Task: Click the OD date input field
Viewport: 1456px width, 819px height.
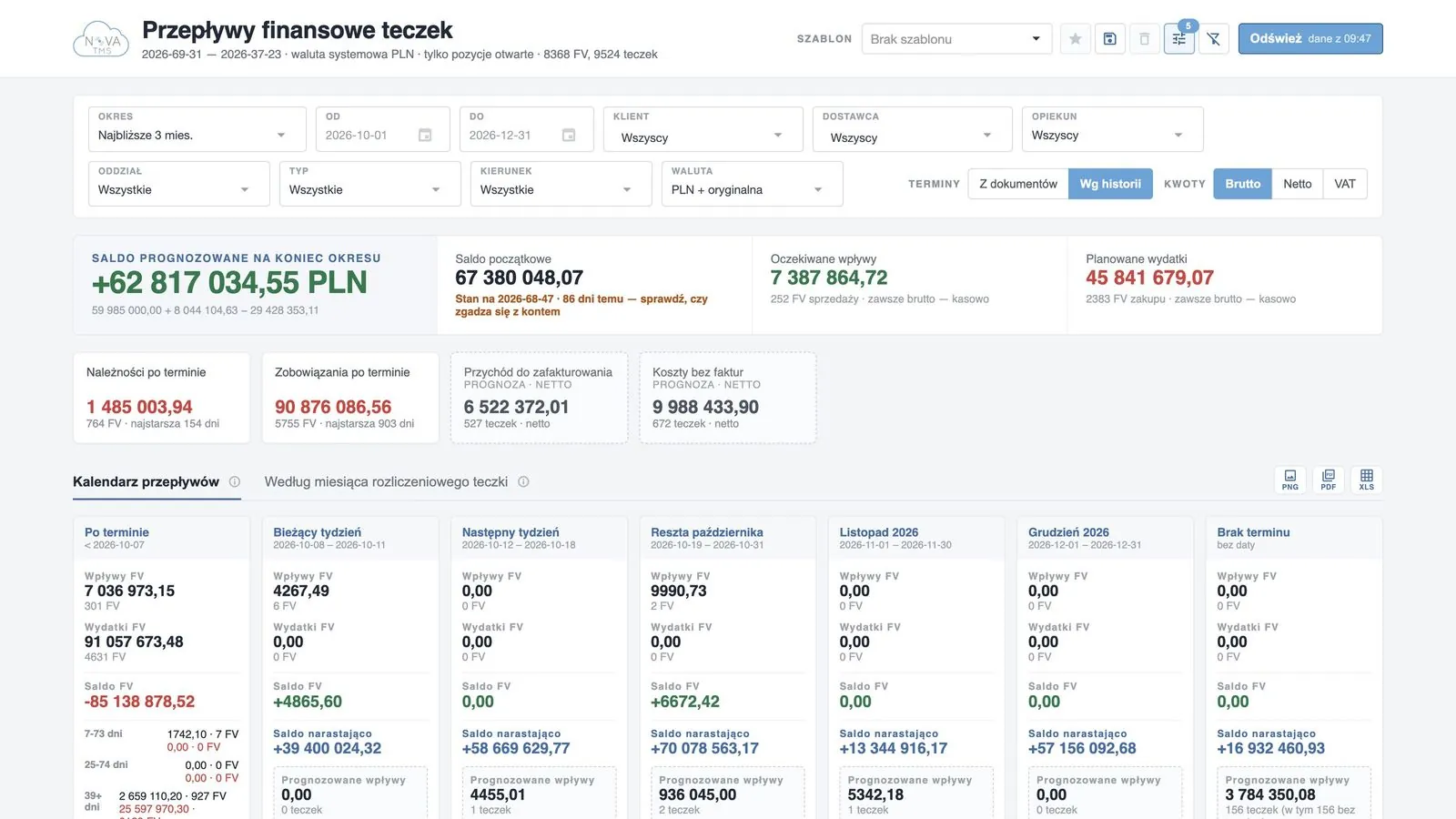Action: (x=382, y=129)
